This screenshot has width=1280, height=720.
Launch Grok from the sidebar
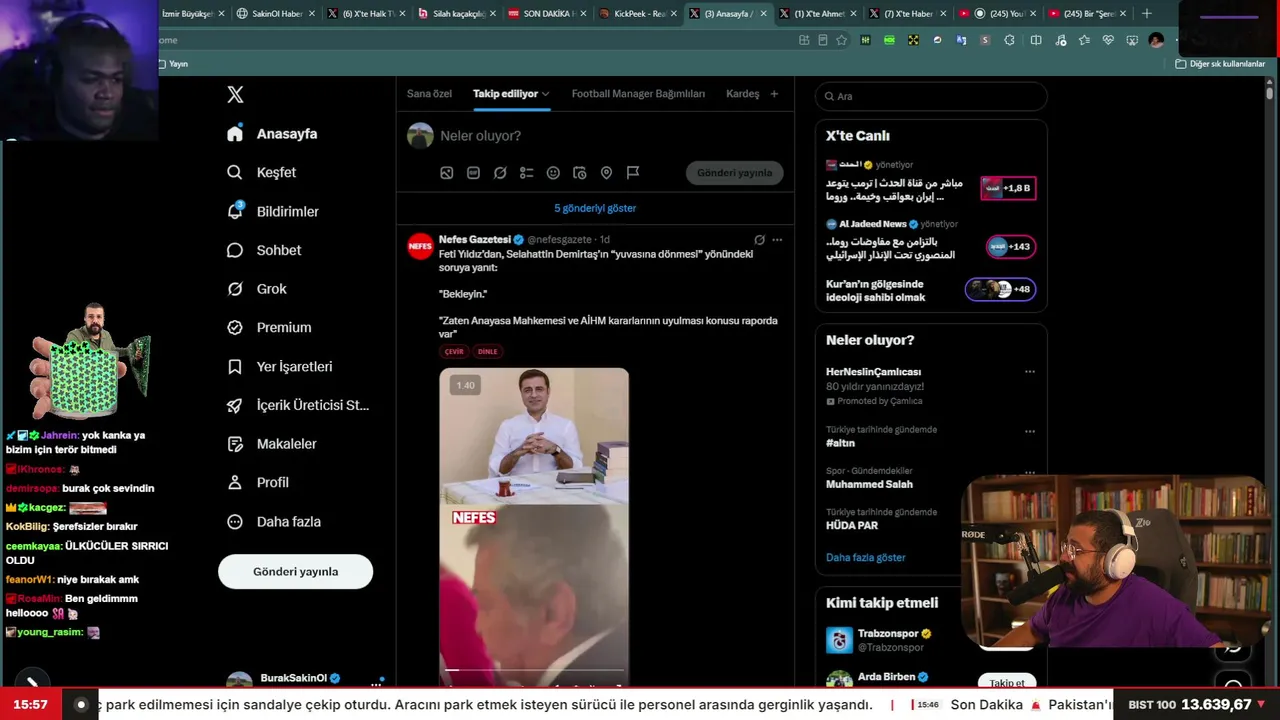[257, 289]
